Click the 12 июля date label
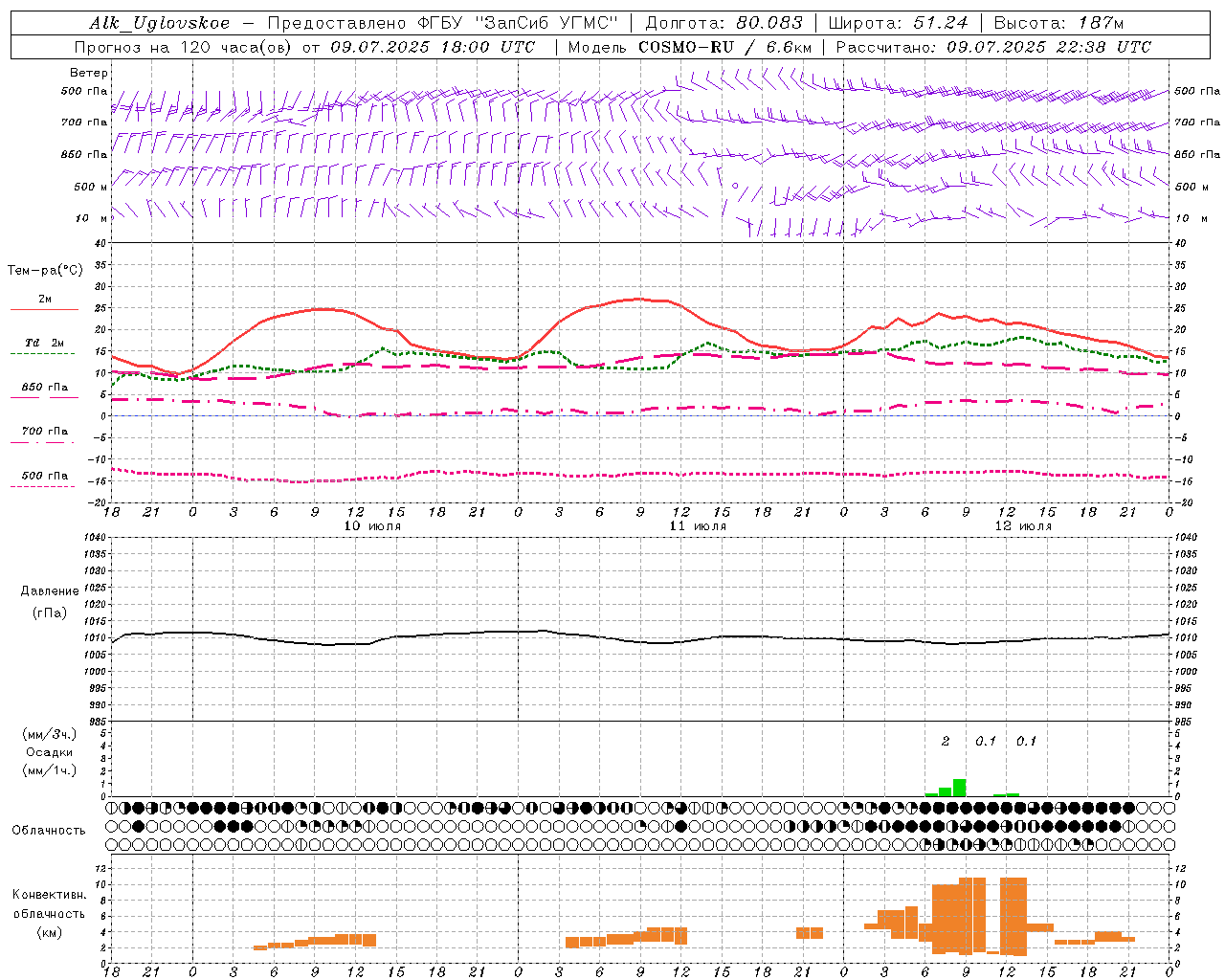1225x980 pixels. 1023,526
